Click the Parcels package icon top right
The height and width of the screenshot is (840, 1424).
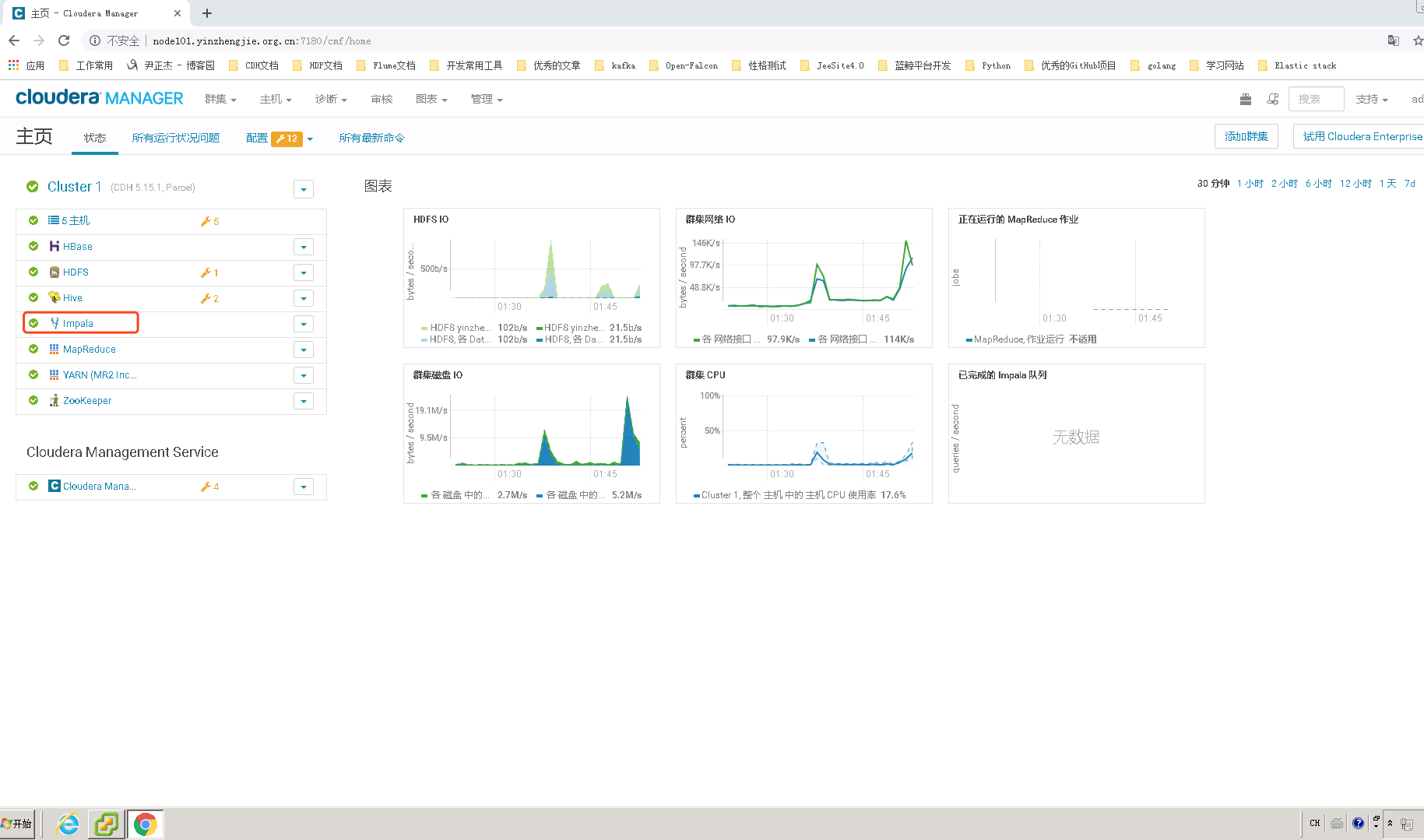click(1245, 99)
